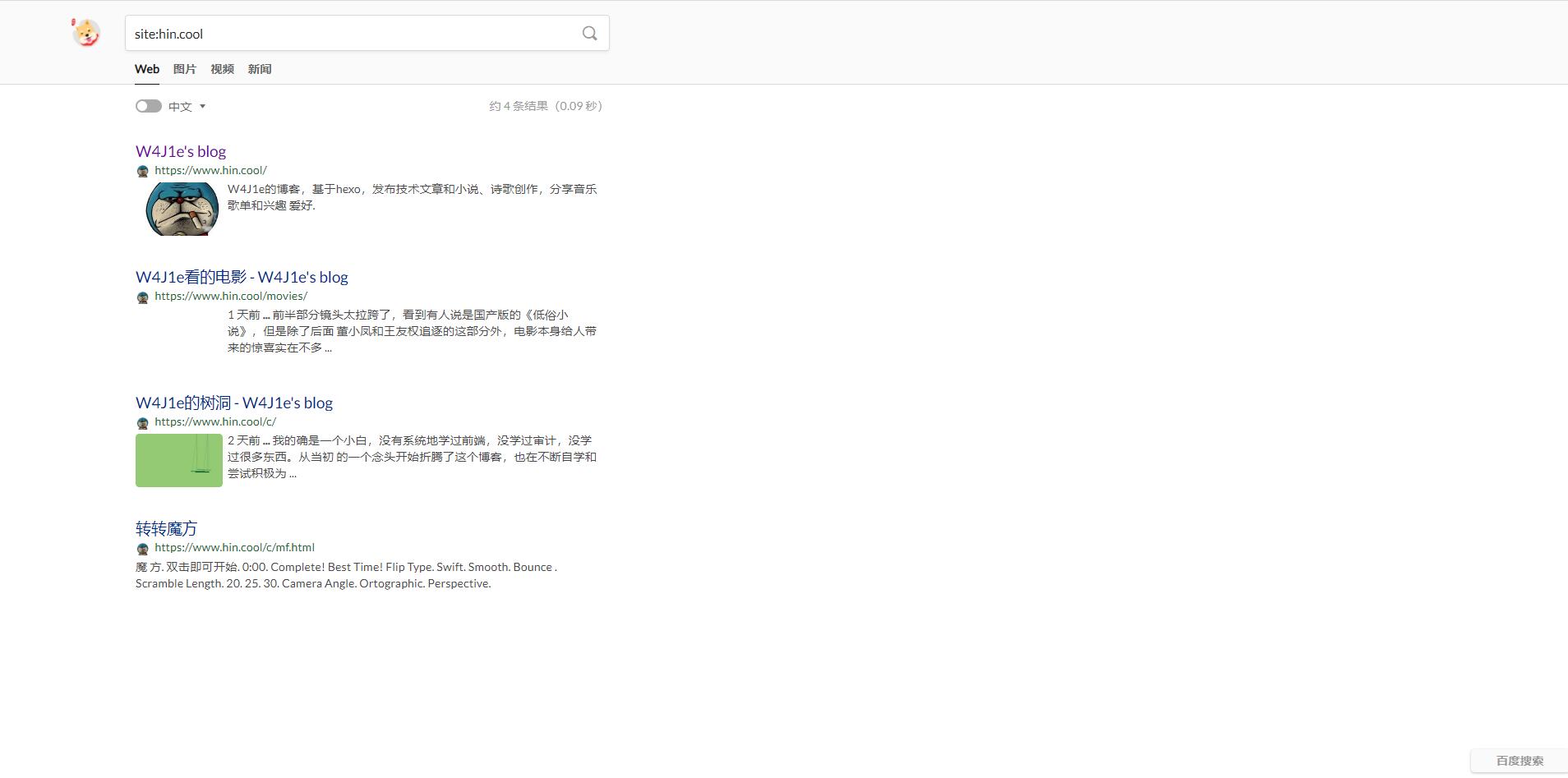Image resolution: width=1568 pixels, height=778 pixels.
Task: Toggle the 中文 language switch
Action: tap(149, 106)
